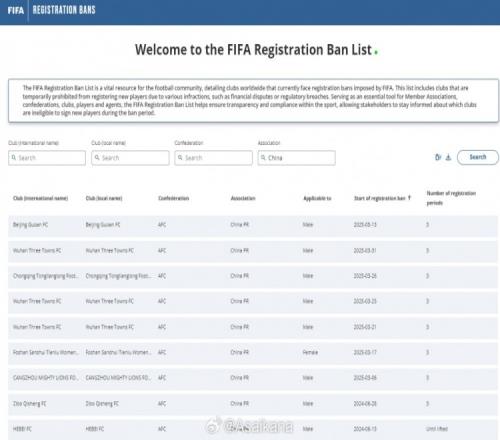Click the clear filters icon beside download
This screenshot has width=500, height=440.
pyautogui.click(x=438, y=157)
